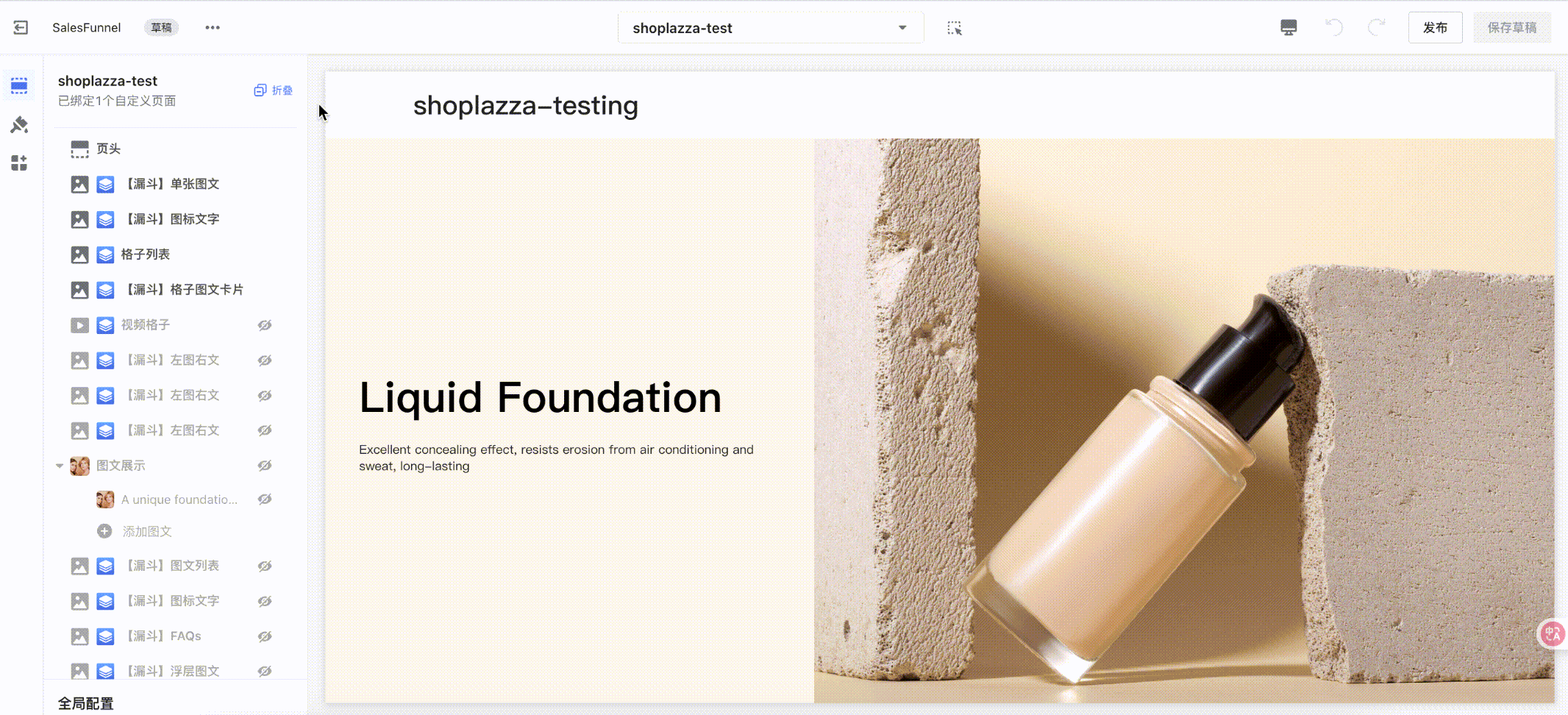The height and width of the screenshot is (715, 1568).
Task: Click the 页头 header section icon
Action: (79, 149)
